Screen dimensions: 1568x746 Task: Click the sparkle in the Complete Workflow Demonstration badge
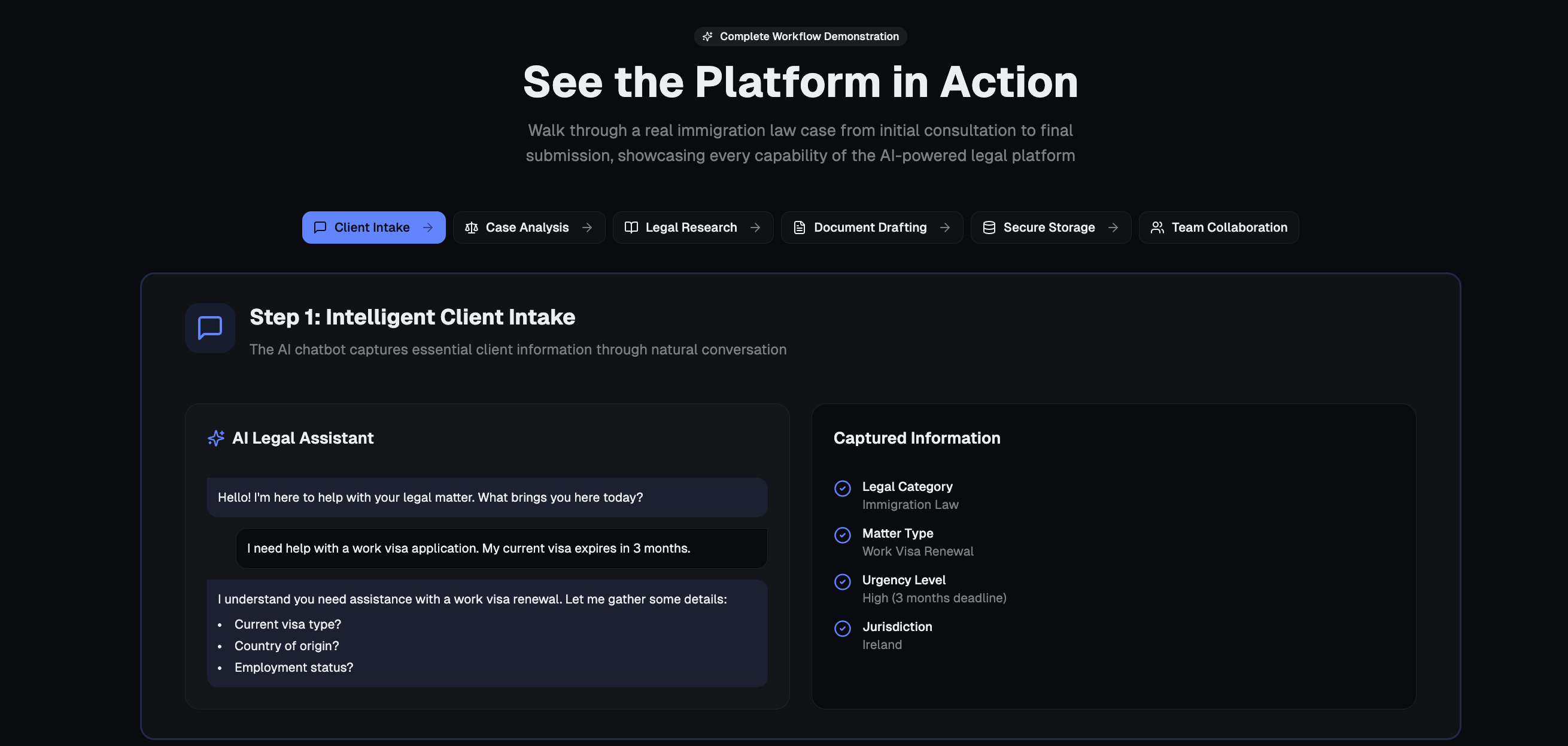707,36
